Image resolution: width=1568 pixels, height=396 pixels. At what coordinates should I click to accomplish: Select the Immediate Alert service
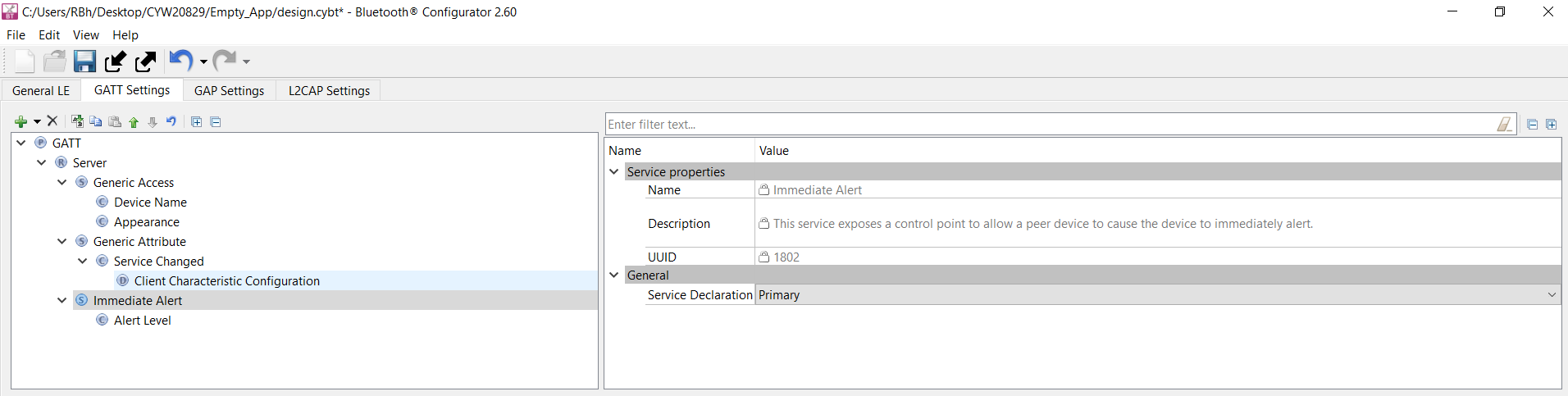[138, 301]
